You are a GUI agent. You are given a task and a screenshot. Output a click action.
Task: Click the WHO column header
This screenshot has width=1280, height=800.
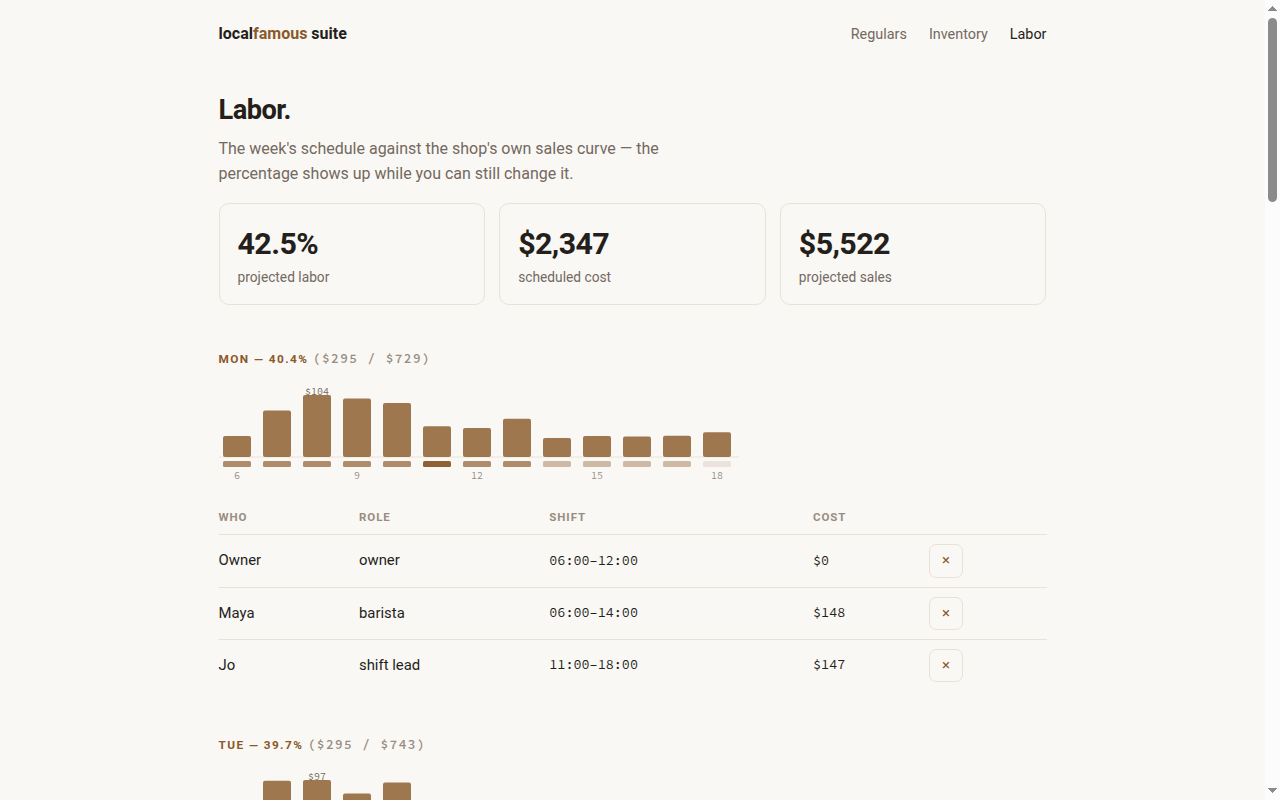tap(233, 517)
